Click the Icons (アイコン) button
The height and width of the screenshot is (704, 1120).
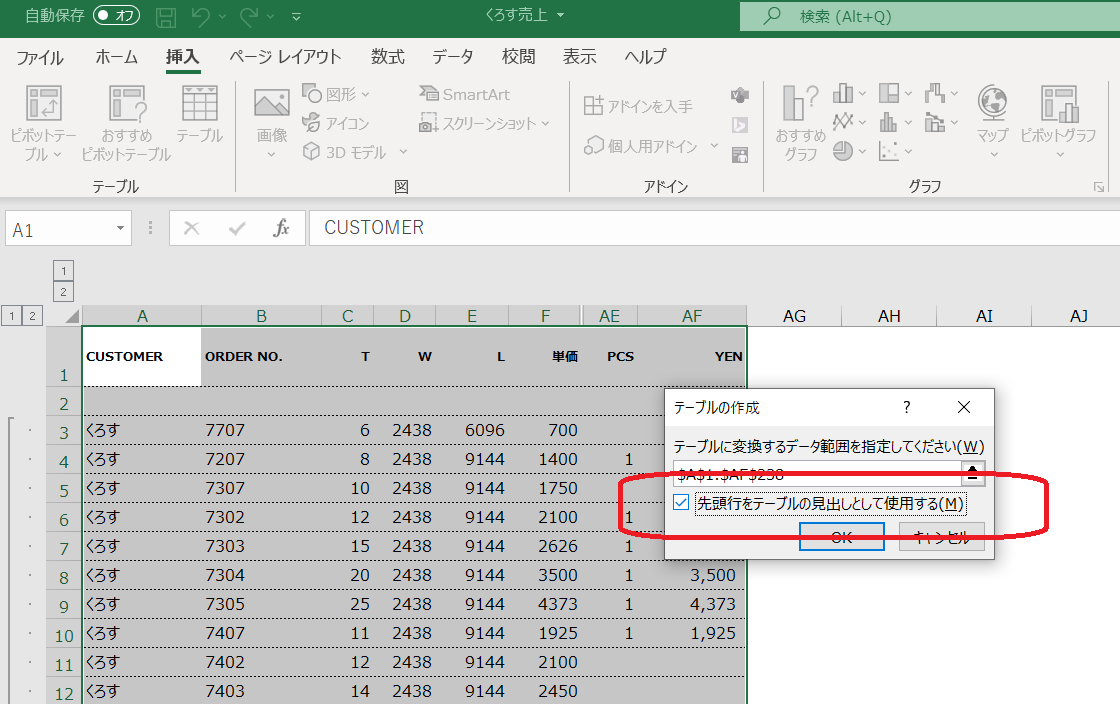tap(336, 123)
